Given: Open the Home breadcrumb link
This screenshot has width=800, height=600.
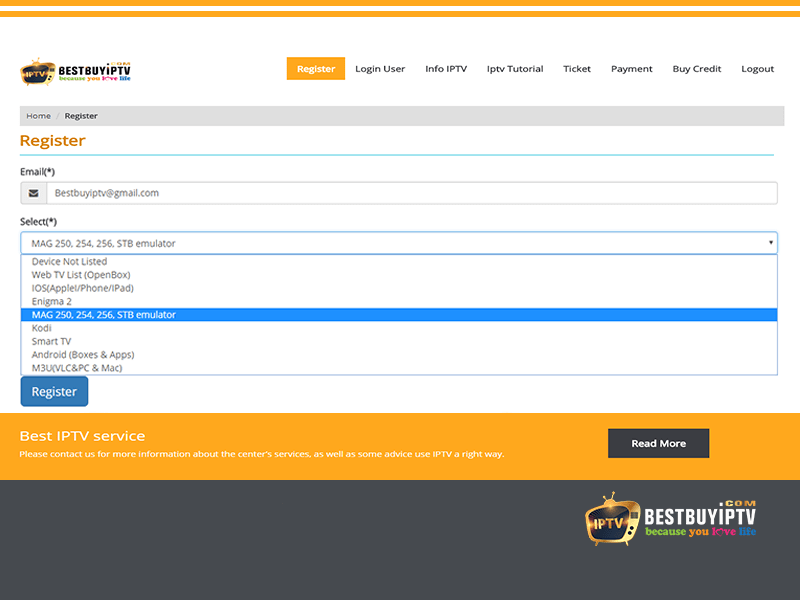Looking at the screenshot, I should [x=38, y=115].
